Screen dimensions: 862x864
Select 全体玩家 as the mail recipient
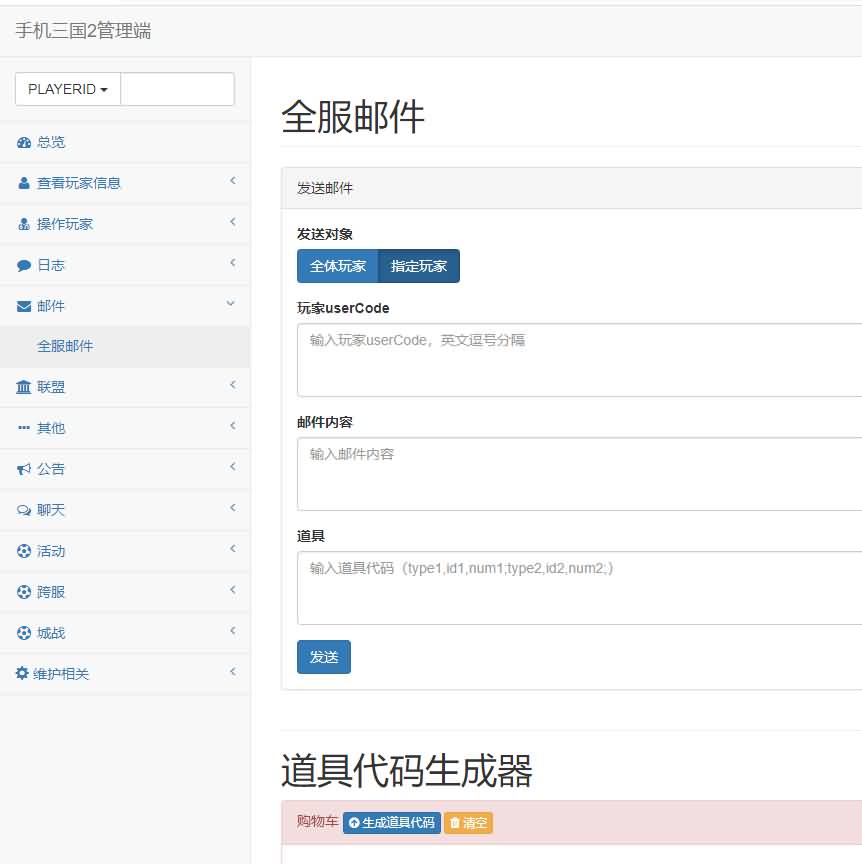[x=338, y=267]
